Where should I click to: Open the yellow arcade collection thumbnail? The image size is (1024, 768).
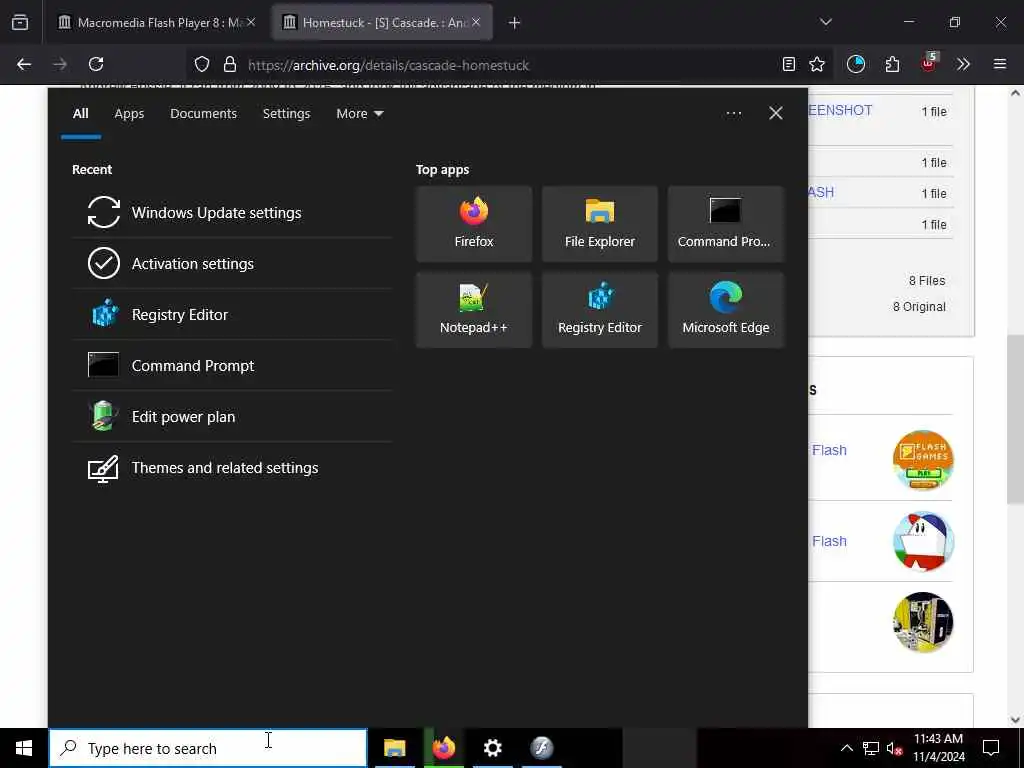click(x=923, y=622)
